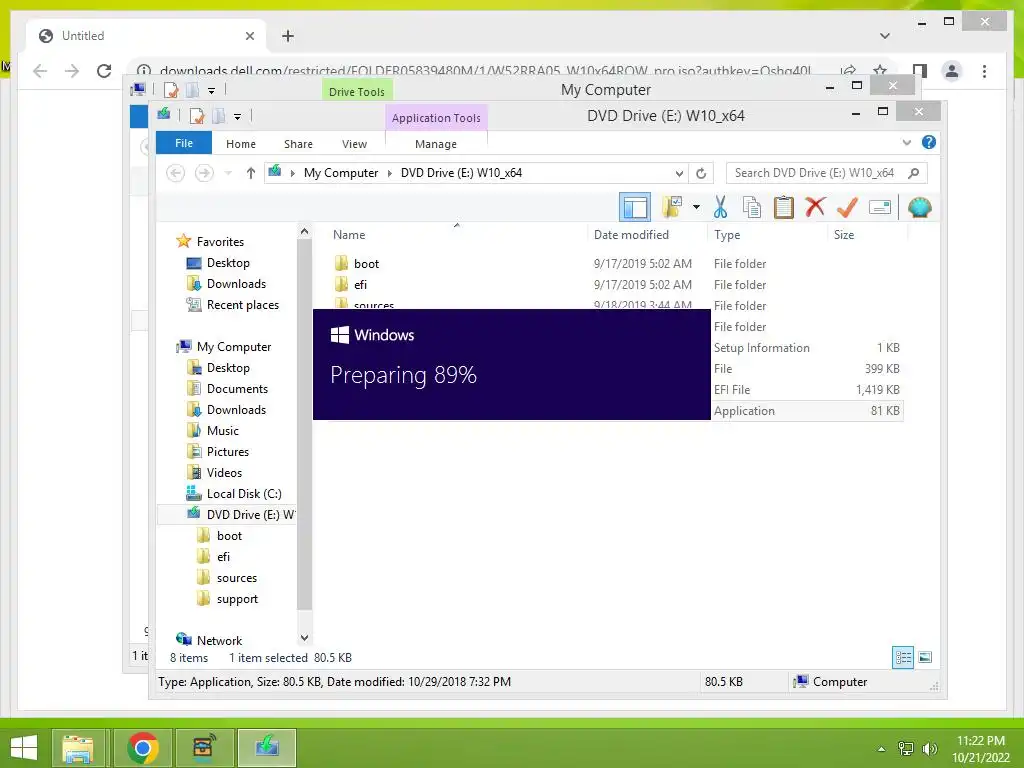This screenshot has width=1024, height=768.
Task: Click New folder icon in DVD Drive title bar
Action: pyautogui.click(x=219, y=116)
